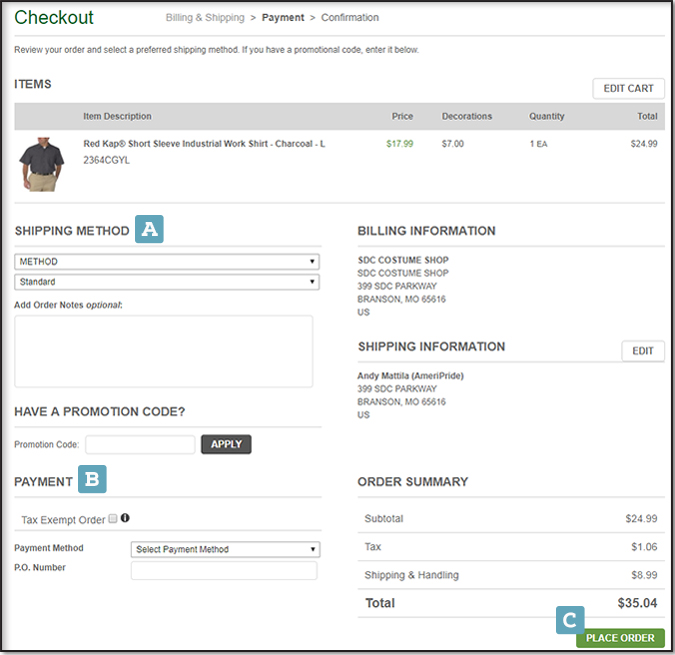Enable the Tax Exempt Order checkbox
The width and height of the screenshot is (675, 655).
click(x=113, y=518)
